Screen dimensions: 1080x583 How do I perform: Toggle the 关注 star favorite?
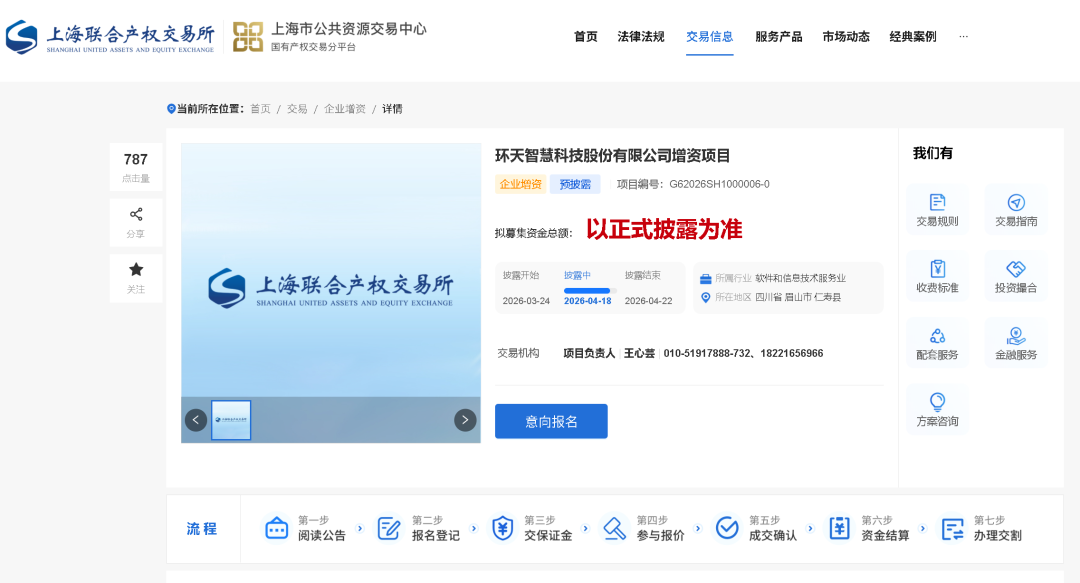pyautogui.click(x=136, y=270)
